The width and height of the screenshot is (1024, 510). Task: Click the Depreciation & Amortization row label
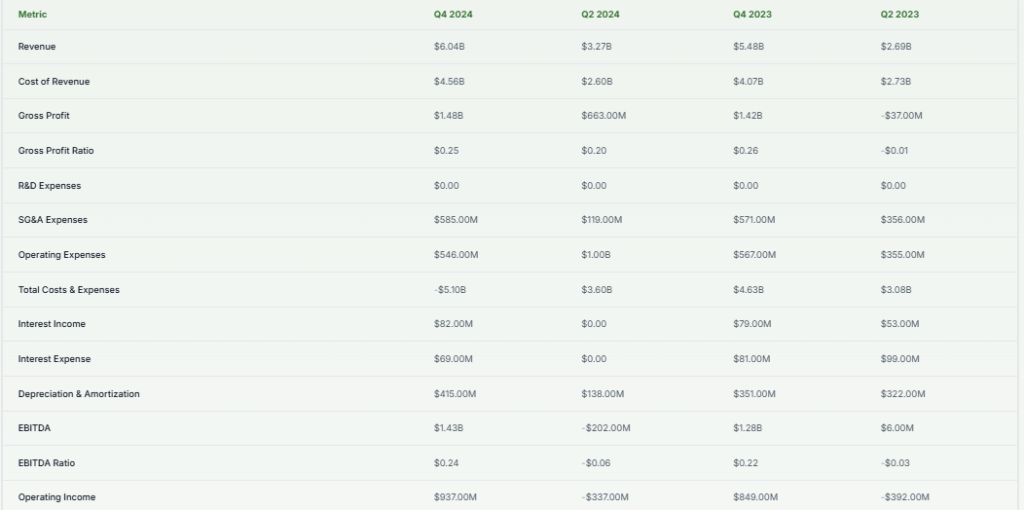(79, 394)
